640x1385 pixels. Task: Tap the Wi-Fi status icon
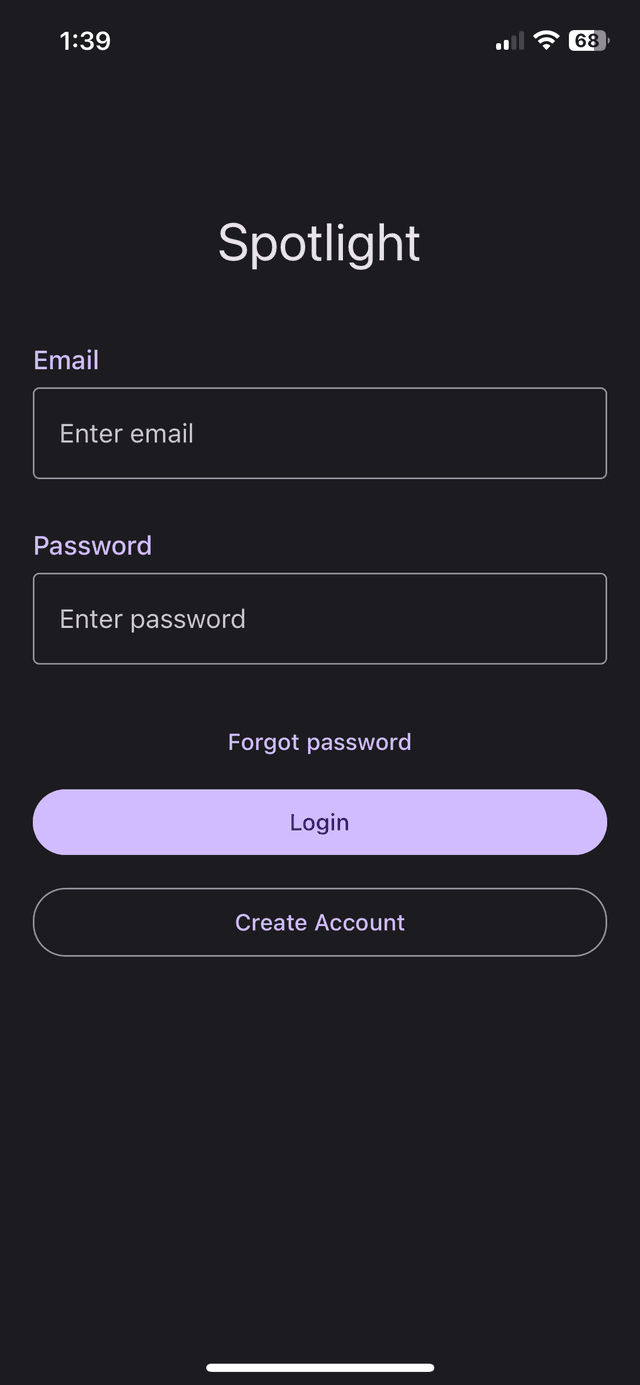(x=545, y=40)
